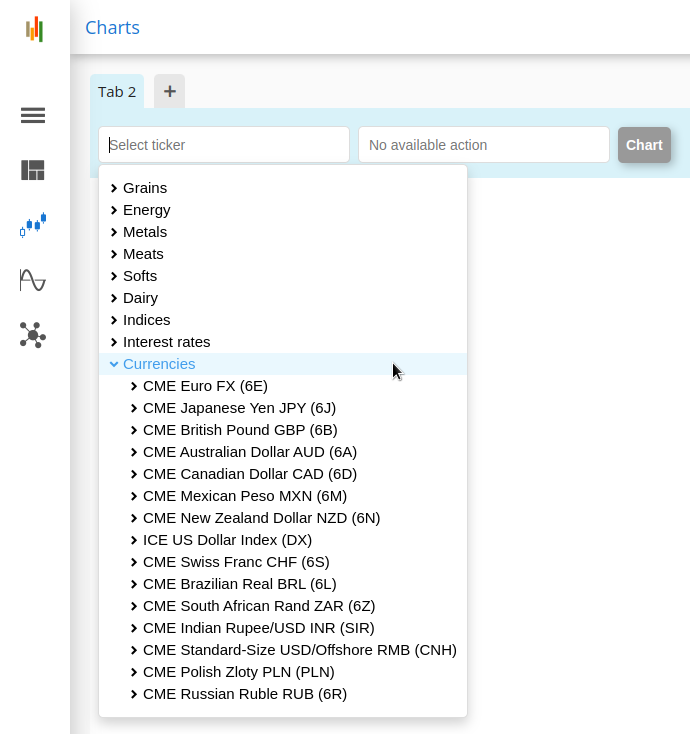
Task: Choose CME Standard-Size USD/Offshore RMB (CNH) label
Action: [300, 650]
